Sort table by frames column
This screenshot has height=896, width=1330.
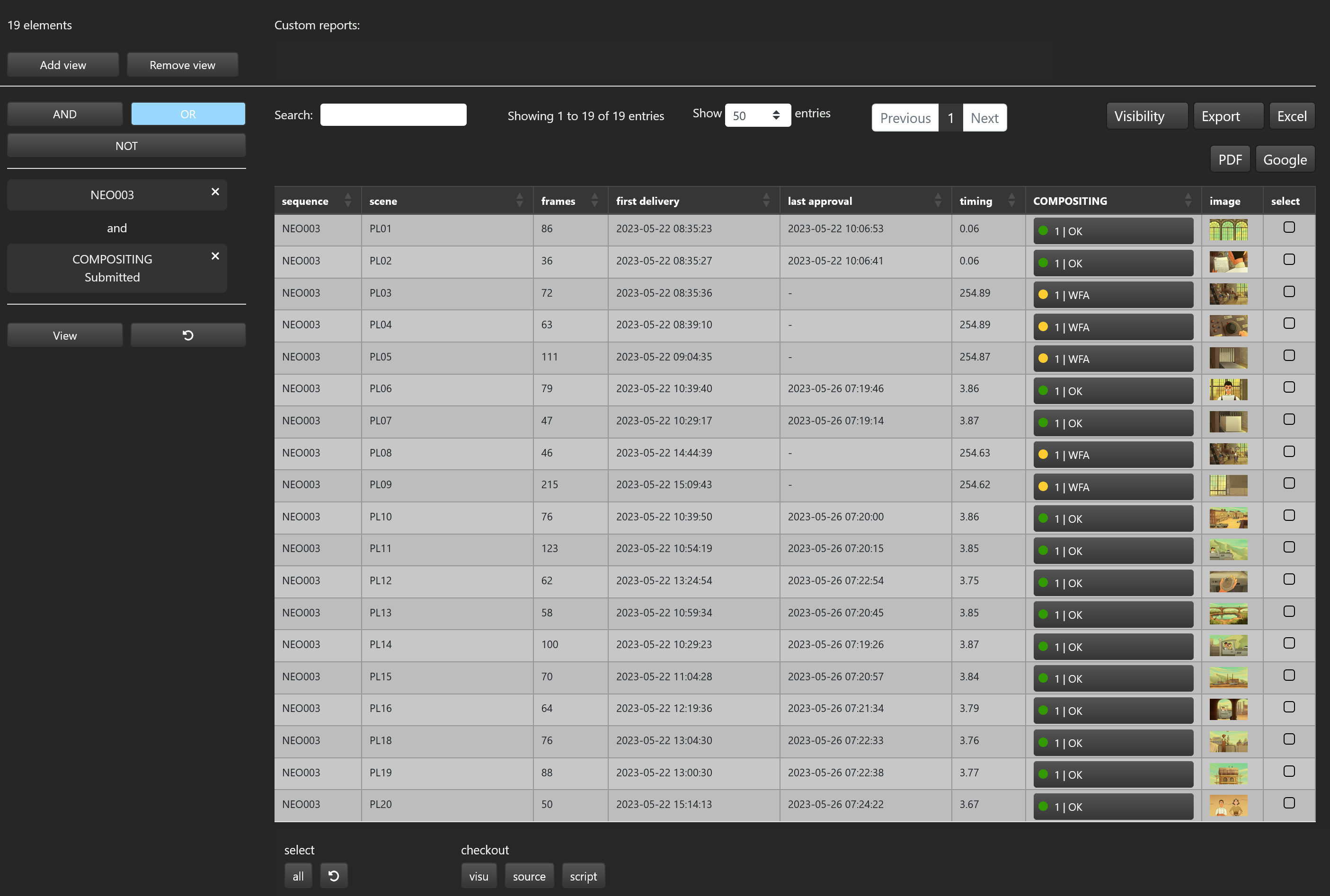594,201
